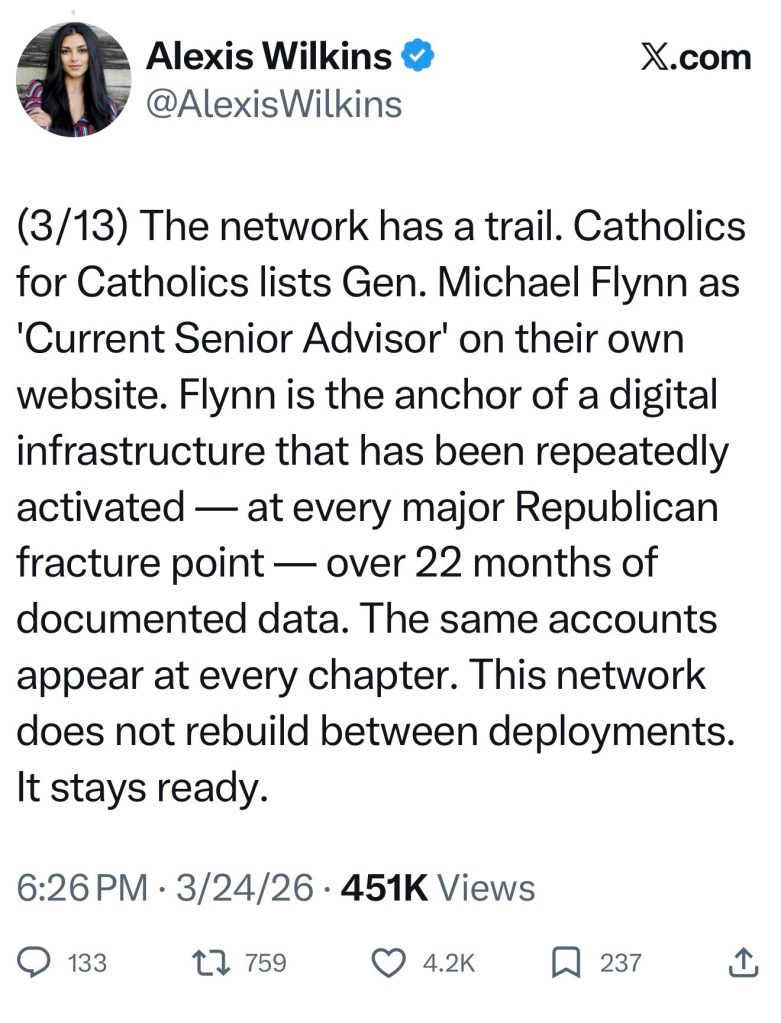Click the 4.2K likes count

click(448, 963)
